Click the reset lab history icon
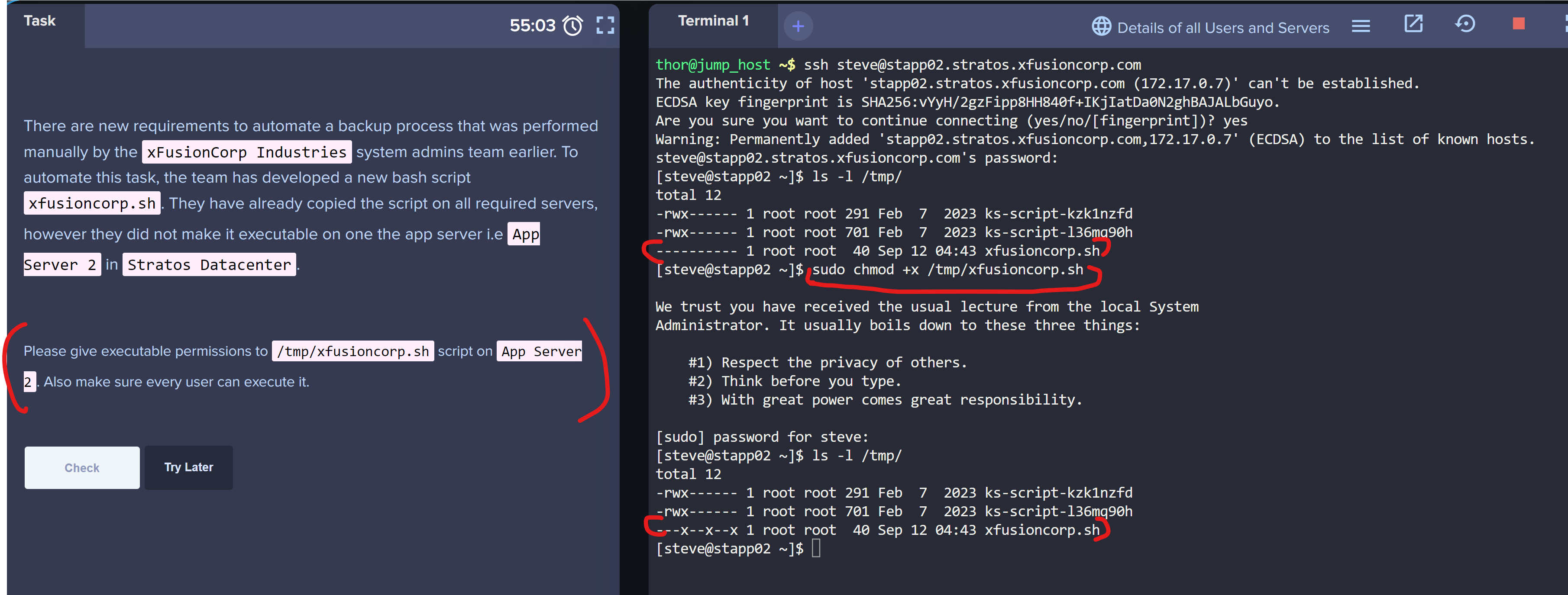Image resolution: width=1568 pixels, height=595 pixels. 1465,24
